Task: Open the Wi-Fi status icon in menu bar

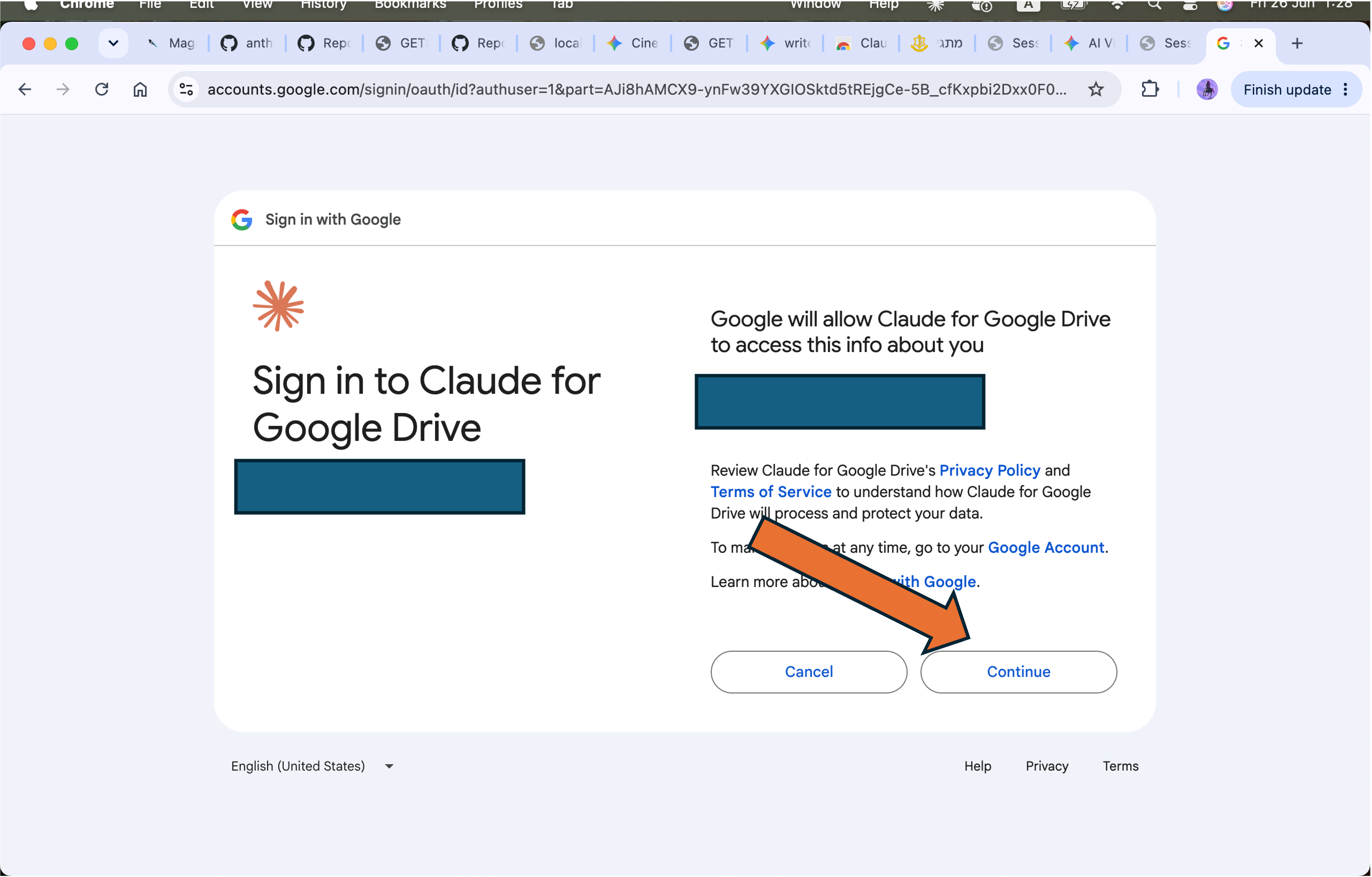Action: pyautogui.click(x=1118, y=4)
